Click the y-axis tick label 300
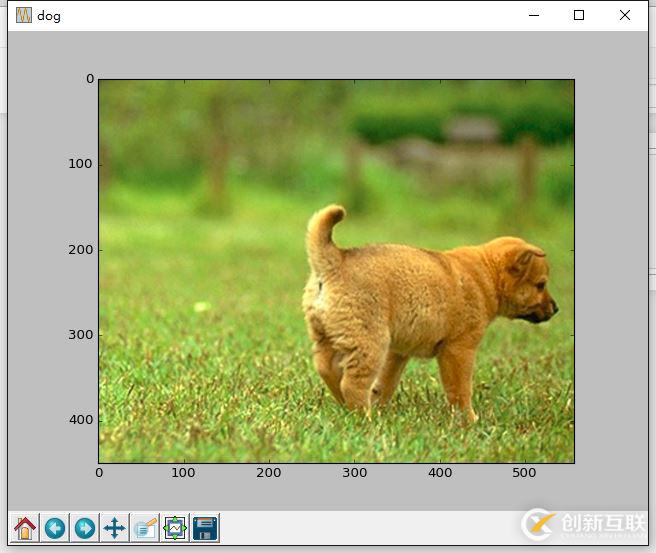Viewport: 656px width, 553px height. click(x=81, y=335)
